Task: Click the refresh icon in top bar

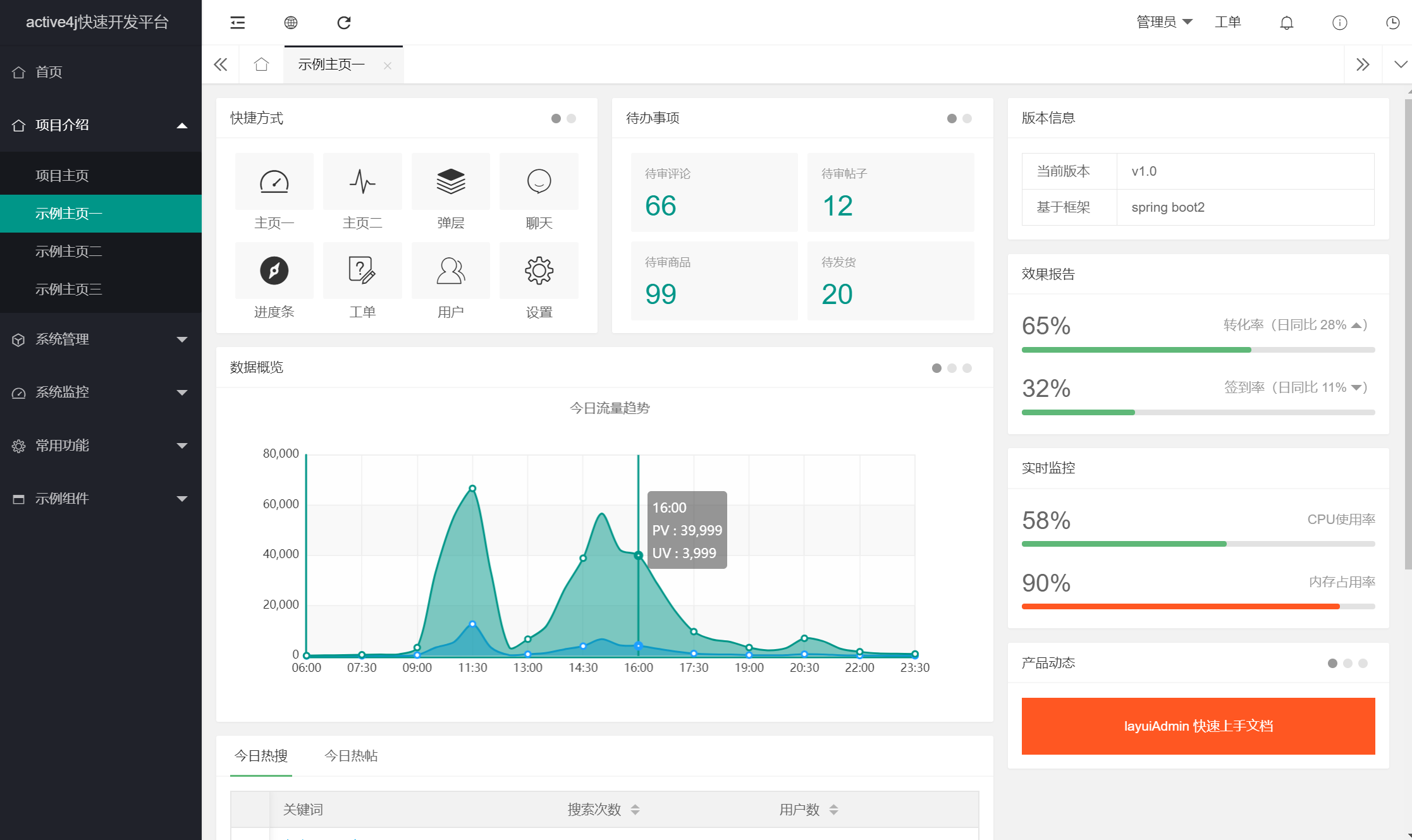Action: tap(344, 23)
